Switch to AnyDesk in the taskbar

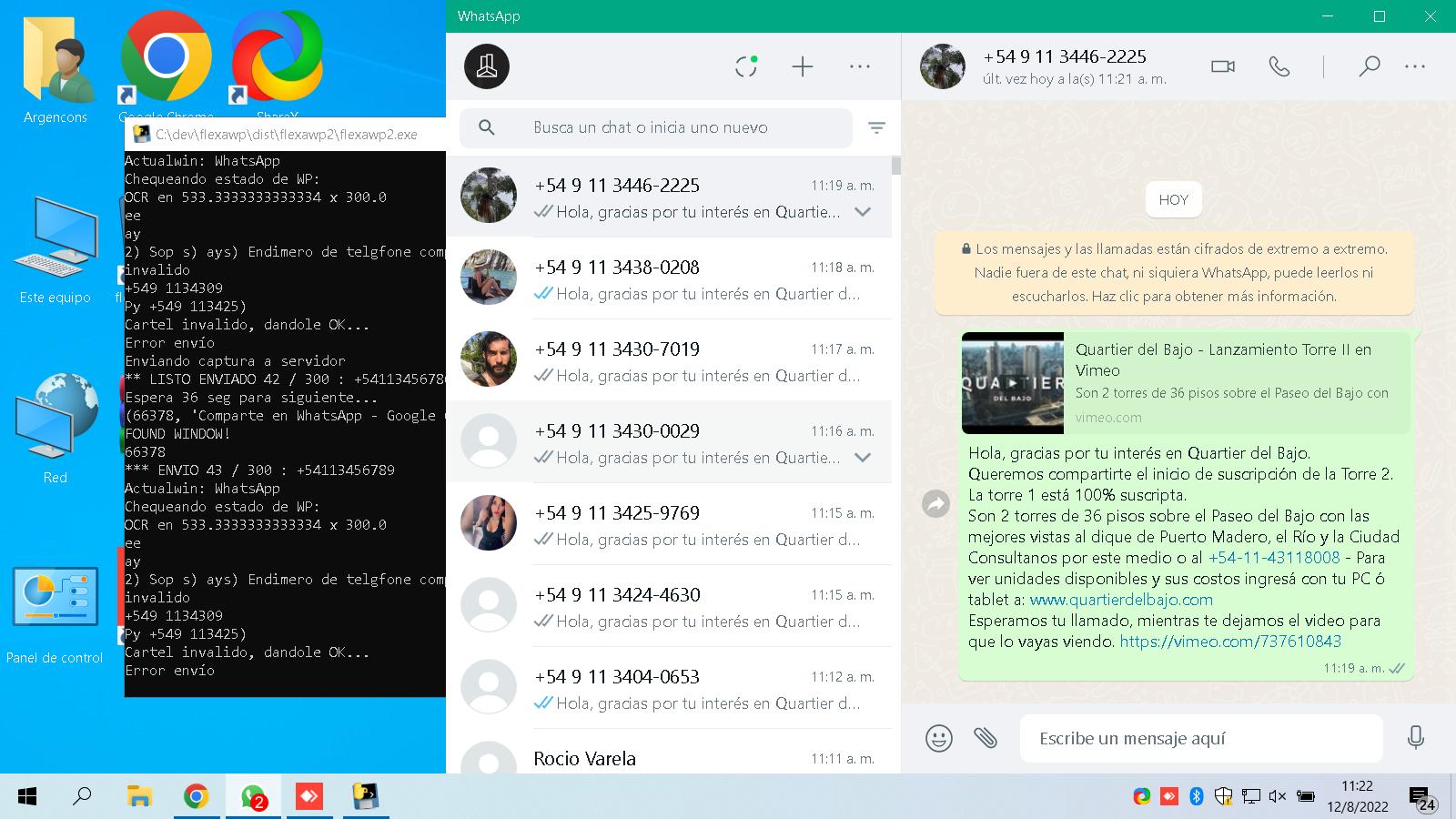pyautogui.click(x=309, y=797)
